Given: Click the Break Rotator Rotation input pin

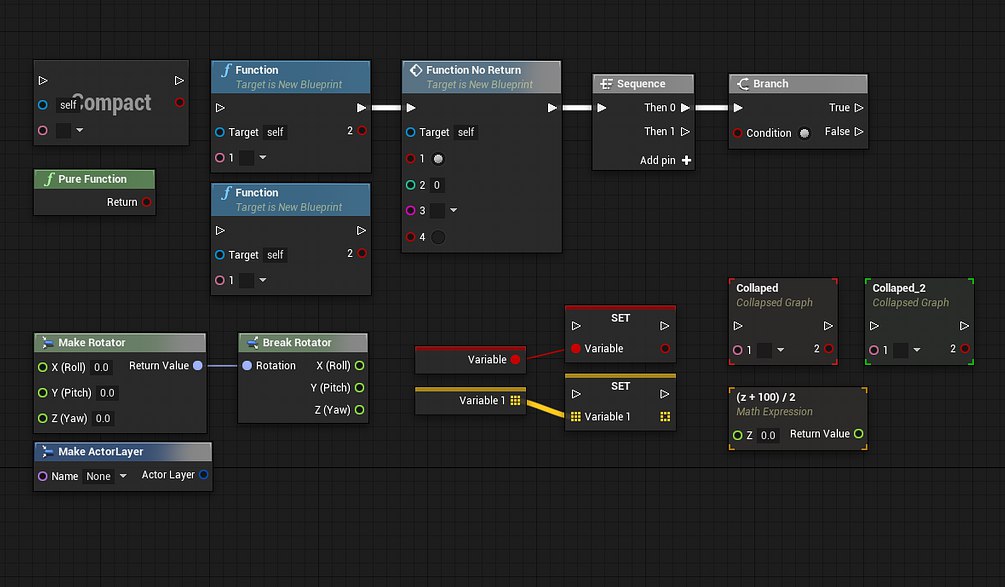Looking at the screenshot, I should 247,366.
